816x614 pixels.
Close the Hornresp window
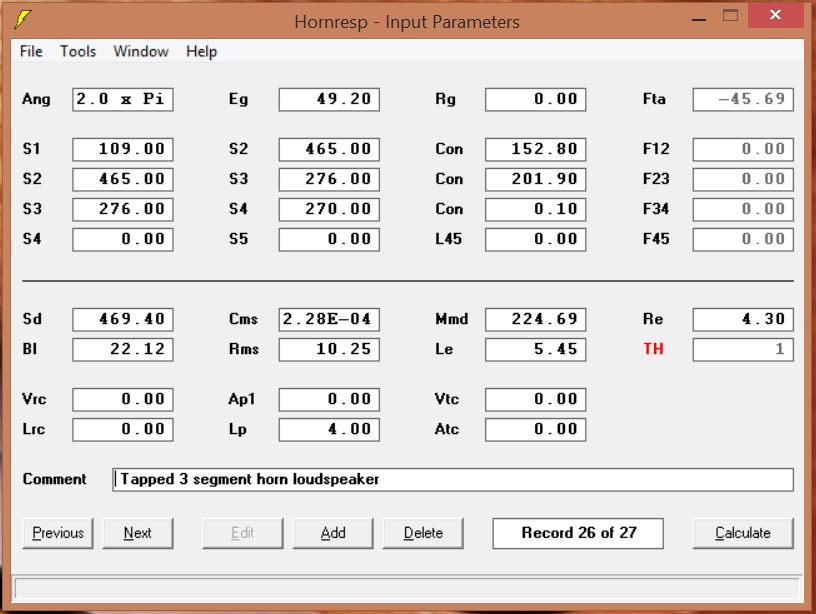click(x=775, y=15)
